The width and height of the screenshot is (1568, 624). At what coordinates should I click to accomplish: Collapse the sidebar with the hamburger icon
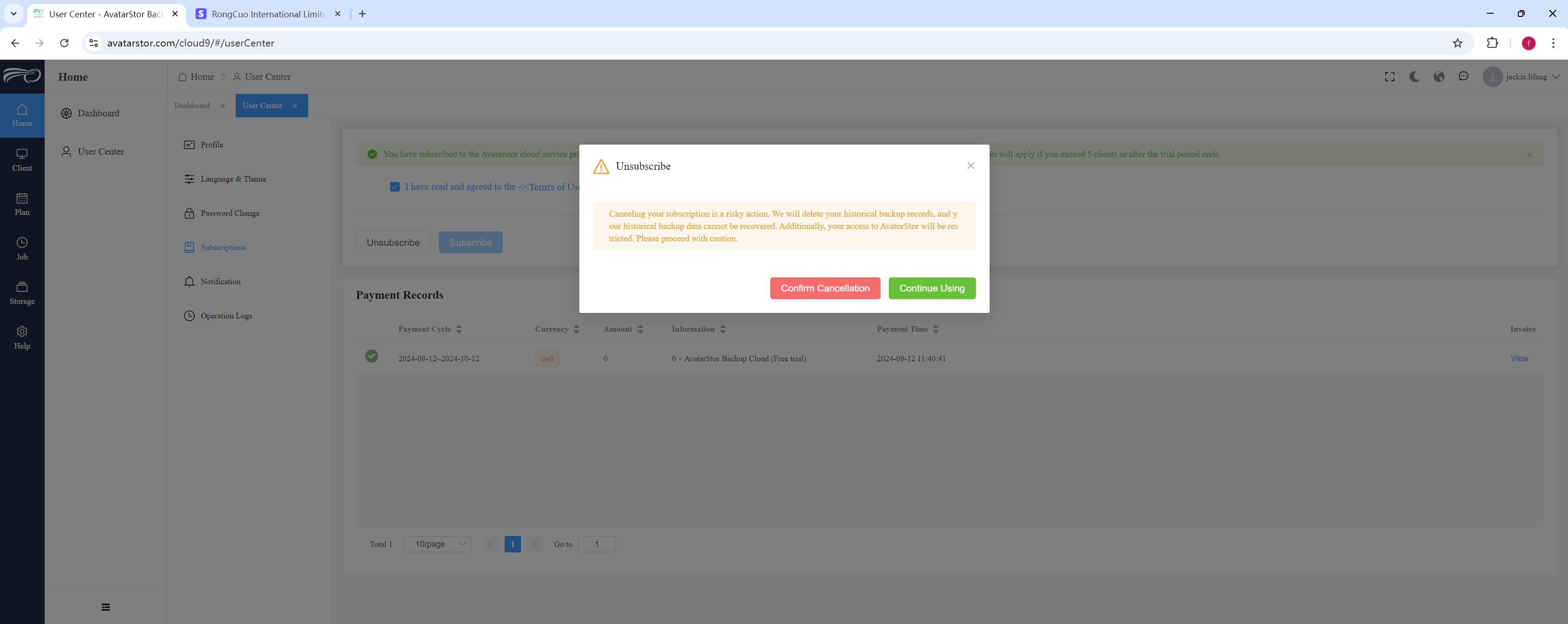pyautogui.click(x=106, y=607)
